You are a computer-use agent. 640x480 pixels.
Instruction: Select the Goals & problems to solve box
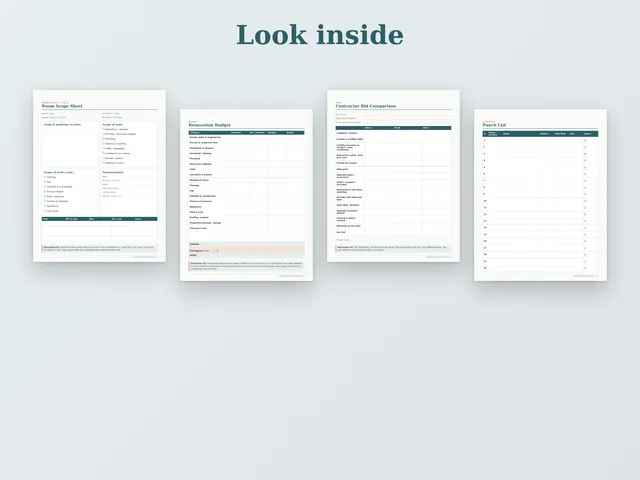[70, 145]
